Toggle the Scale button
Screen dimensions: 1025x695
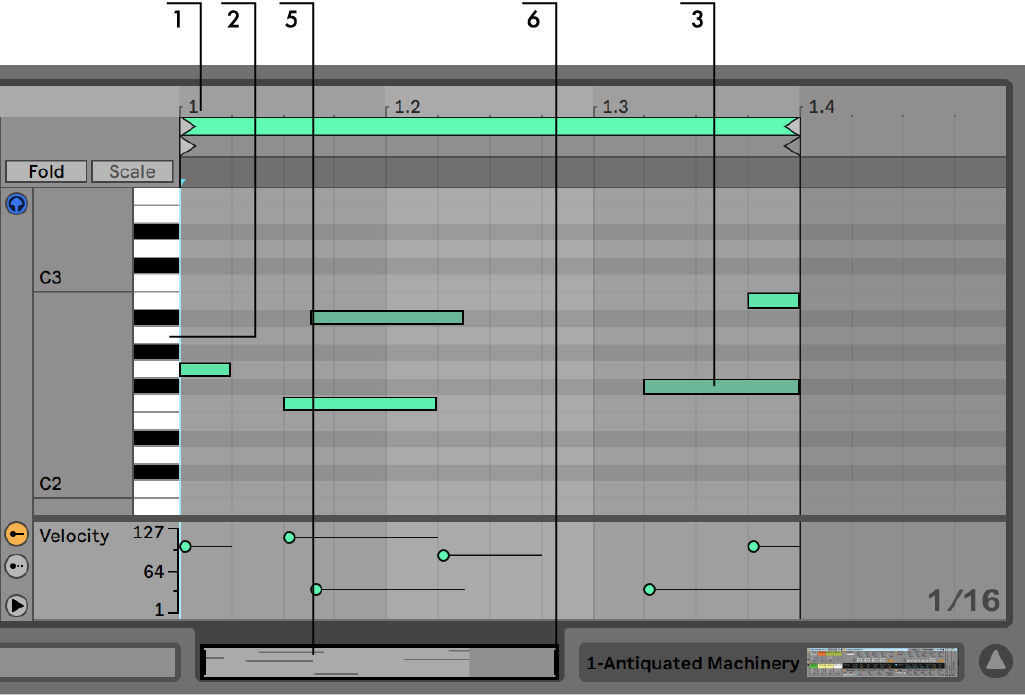point(132,171)
